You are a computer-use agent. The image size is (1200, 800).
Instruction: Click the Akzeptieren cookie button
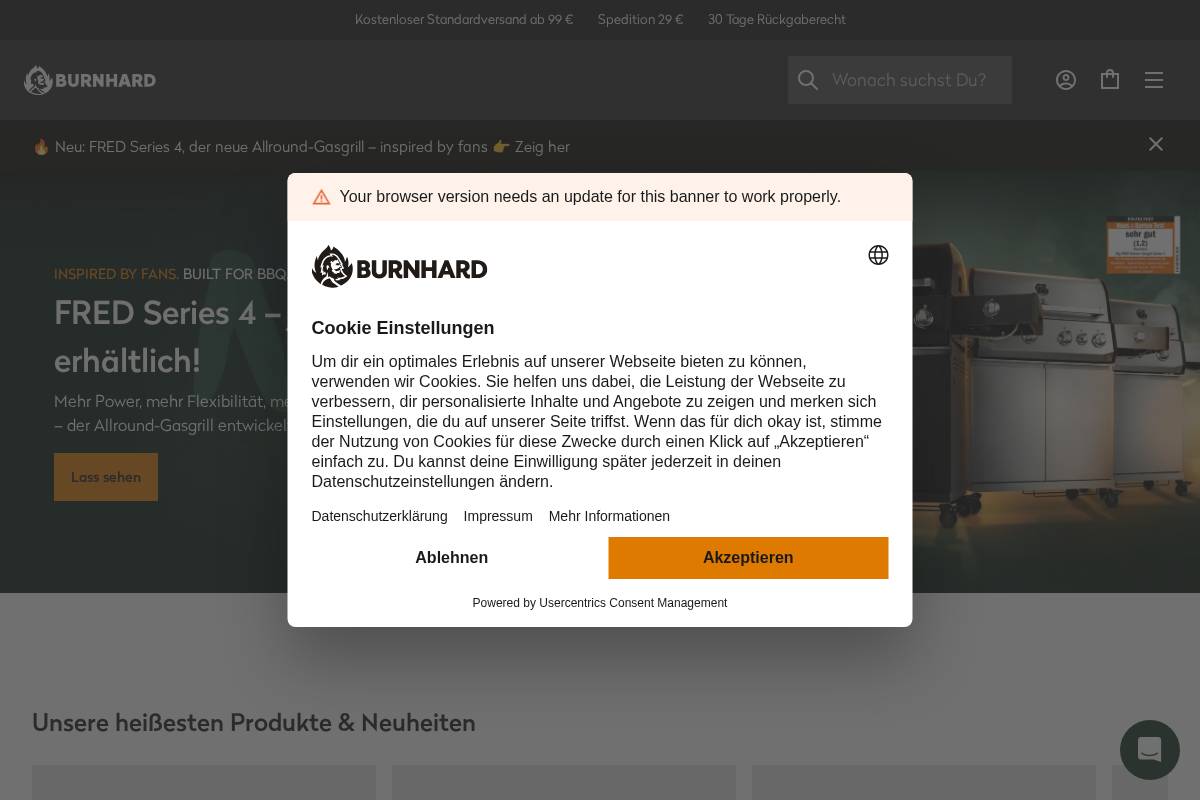coord(748,558)
